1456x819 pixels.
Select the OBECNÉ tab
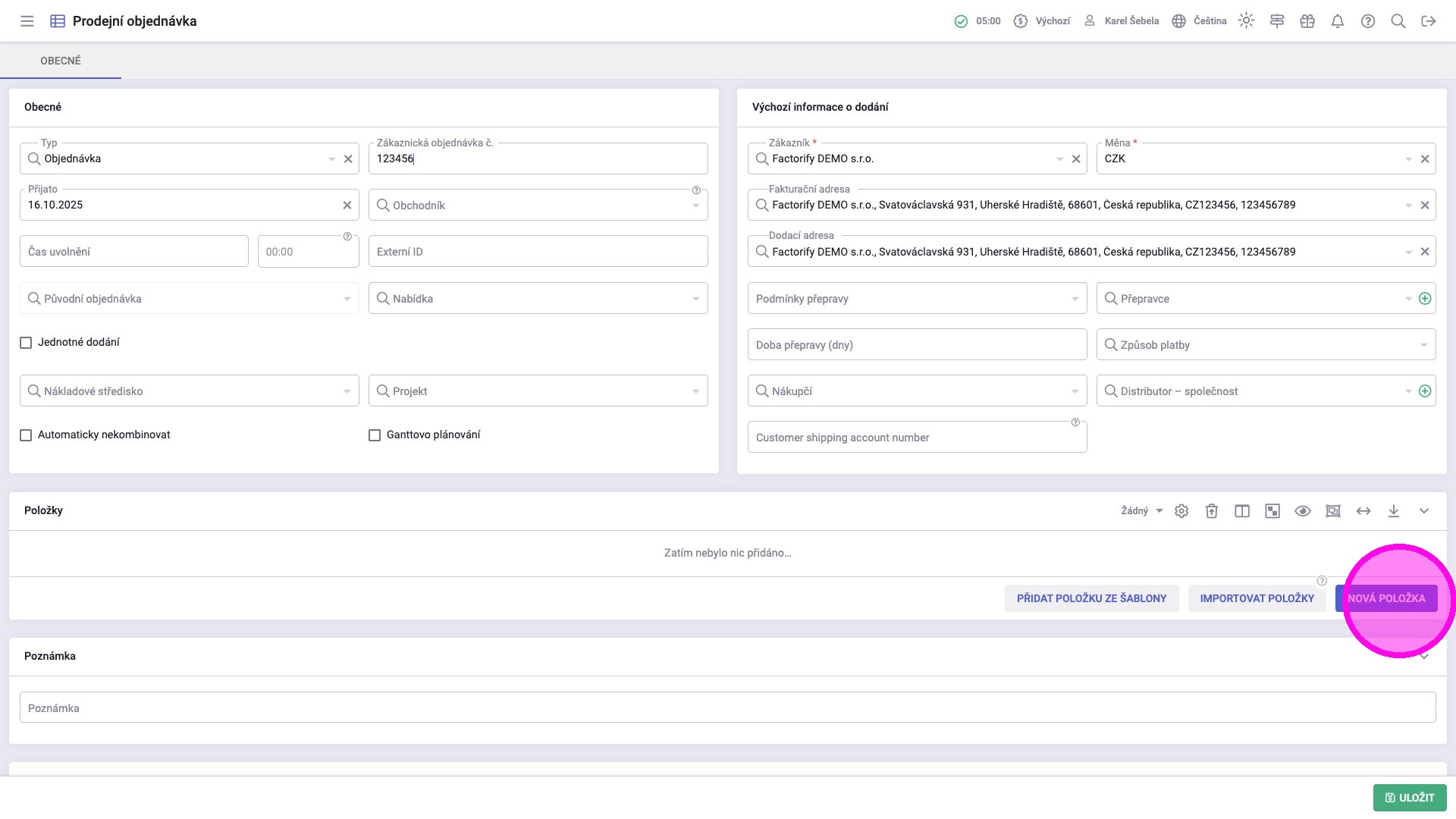pyautogui.click(x=61, y=61)
